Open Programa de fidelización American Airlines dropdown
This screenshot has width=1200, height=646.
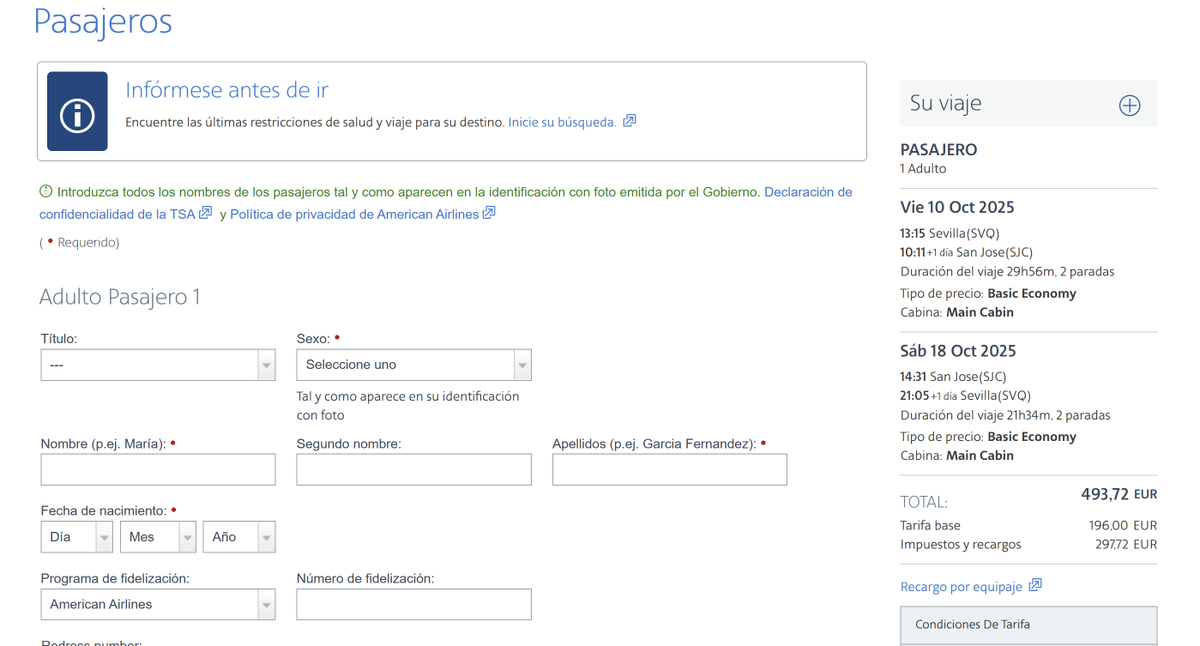(158, 604)
